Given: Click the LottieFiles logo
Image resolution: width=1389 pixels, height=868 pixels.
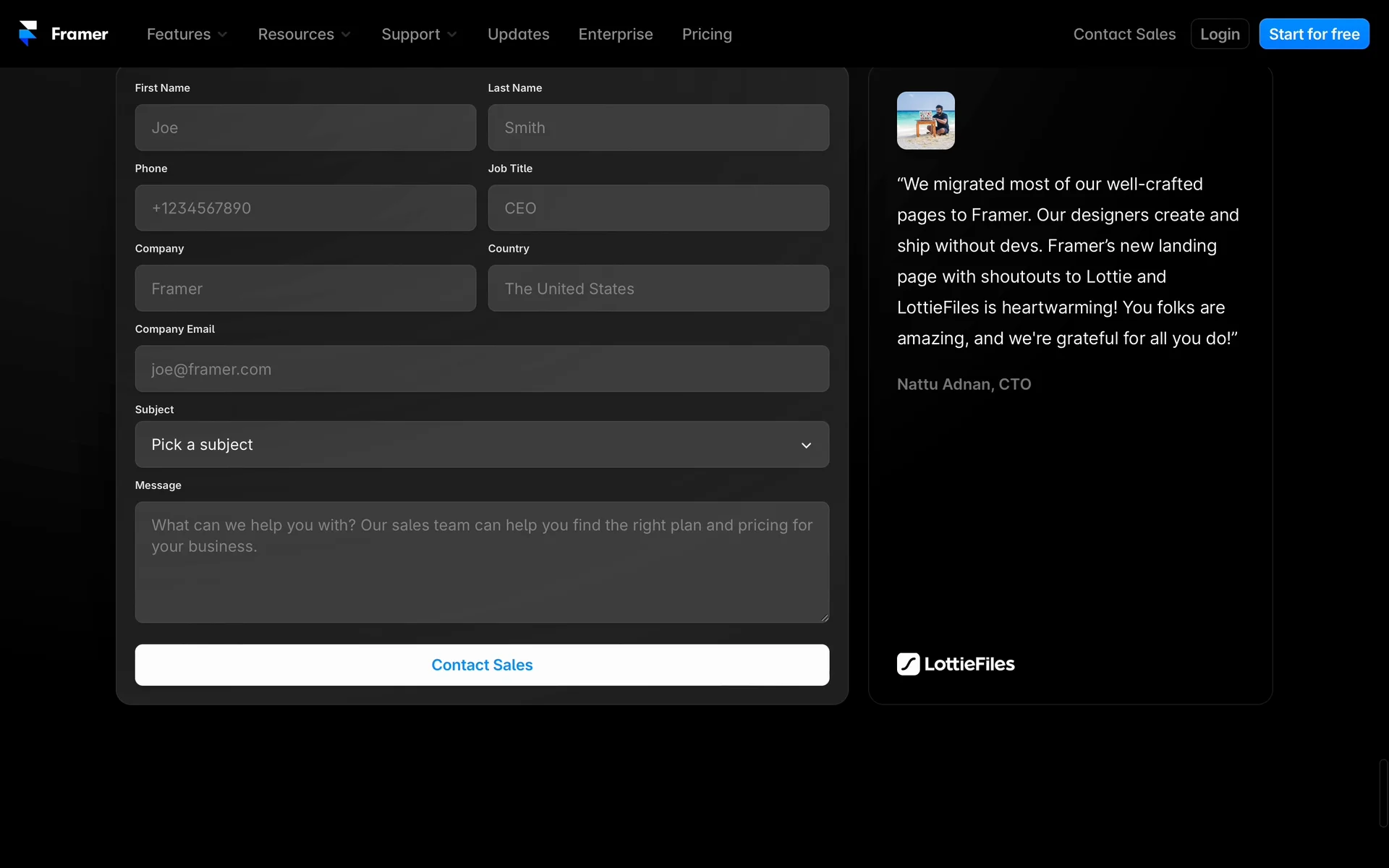Looking at the screenshot, I should (956, 664).
